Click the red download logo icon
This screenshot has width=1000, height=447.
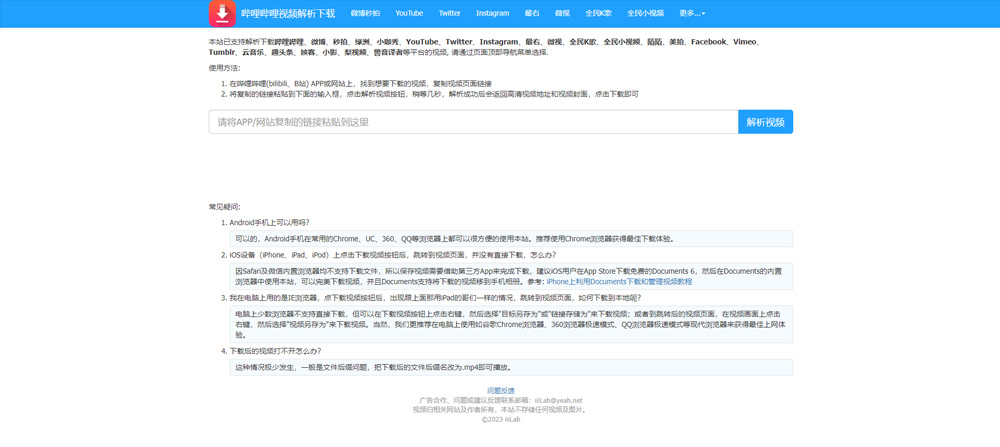tap(222, 14)
